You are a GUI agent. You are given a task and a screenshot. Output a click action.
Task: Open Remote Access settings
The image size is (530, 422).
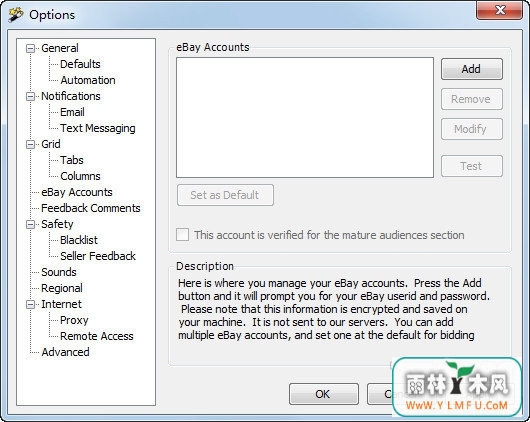click(x=97, y=336)
